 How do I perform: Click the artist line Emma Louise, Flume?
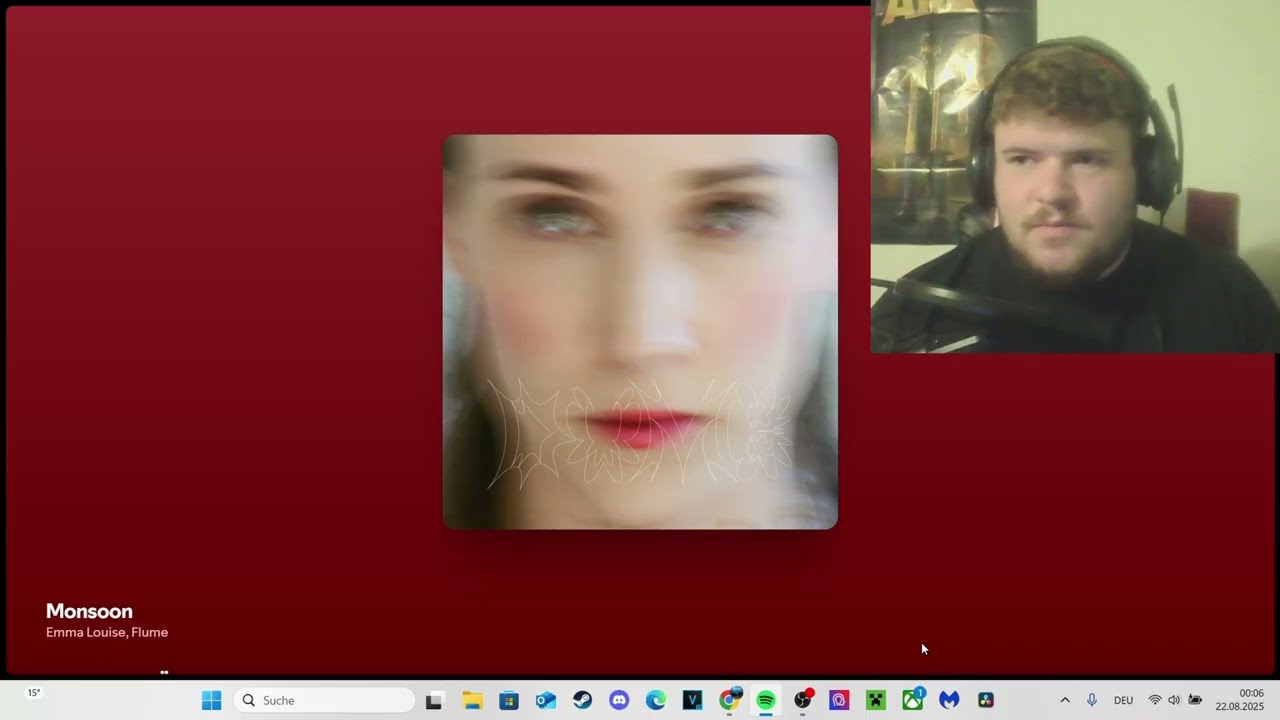pos(107,632)
